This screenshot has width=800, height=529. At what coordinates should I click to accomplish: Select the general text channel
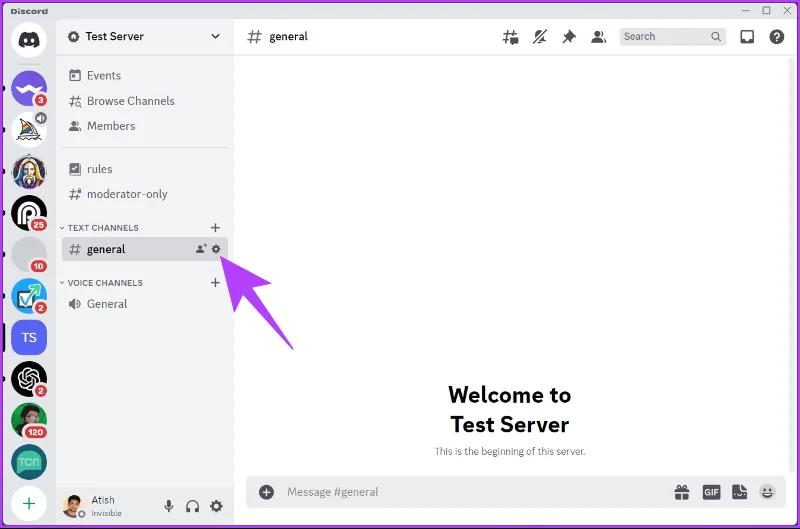[145, 249]
